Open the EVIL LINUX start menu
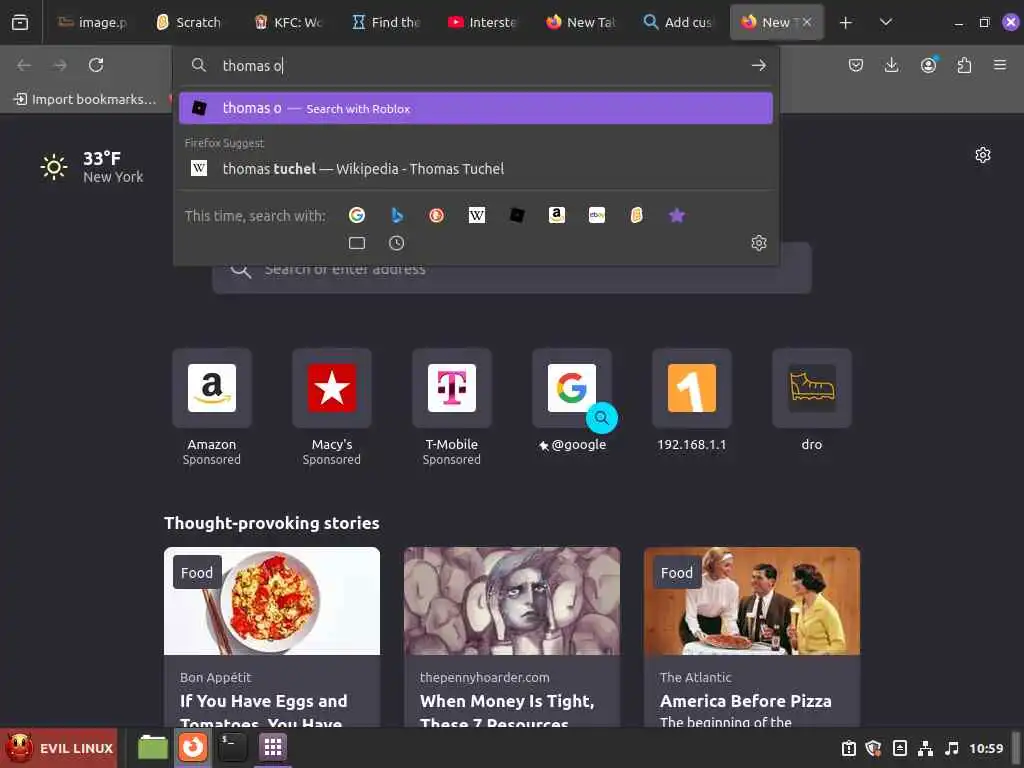This screenshot has height=768, width=1024. point(59,748)
